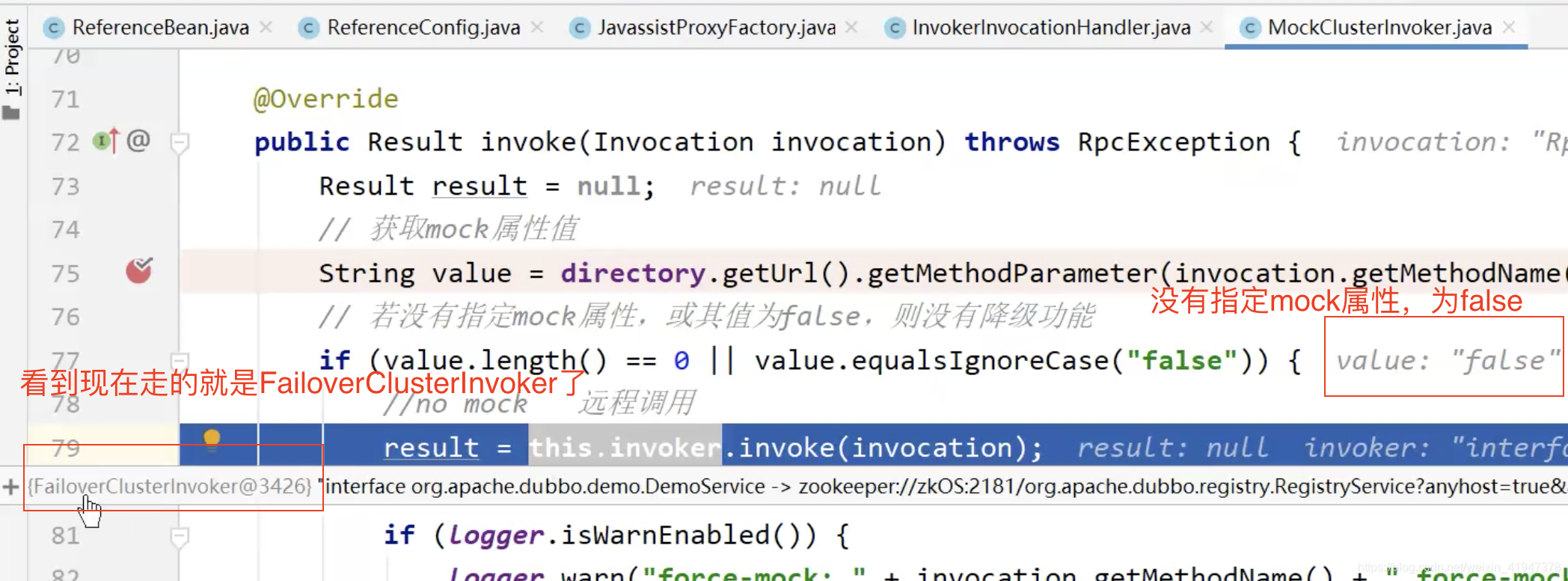This screenshot has height=581, width=1568.
Task: Click the inline value: "false" debug hint
Action: point(1448,361)
